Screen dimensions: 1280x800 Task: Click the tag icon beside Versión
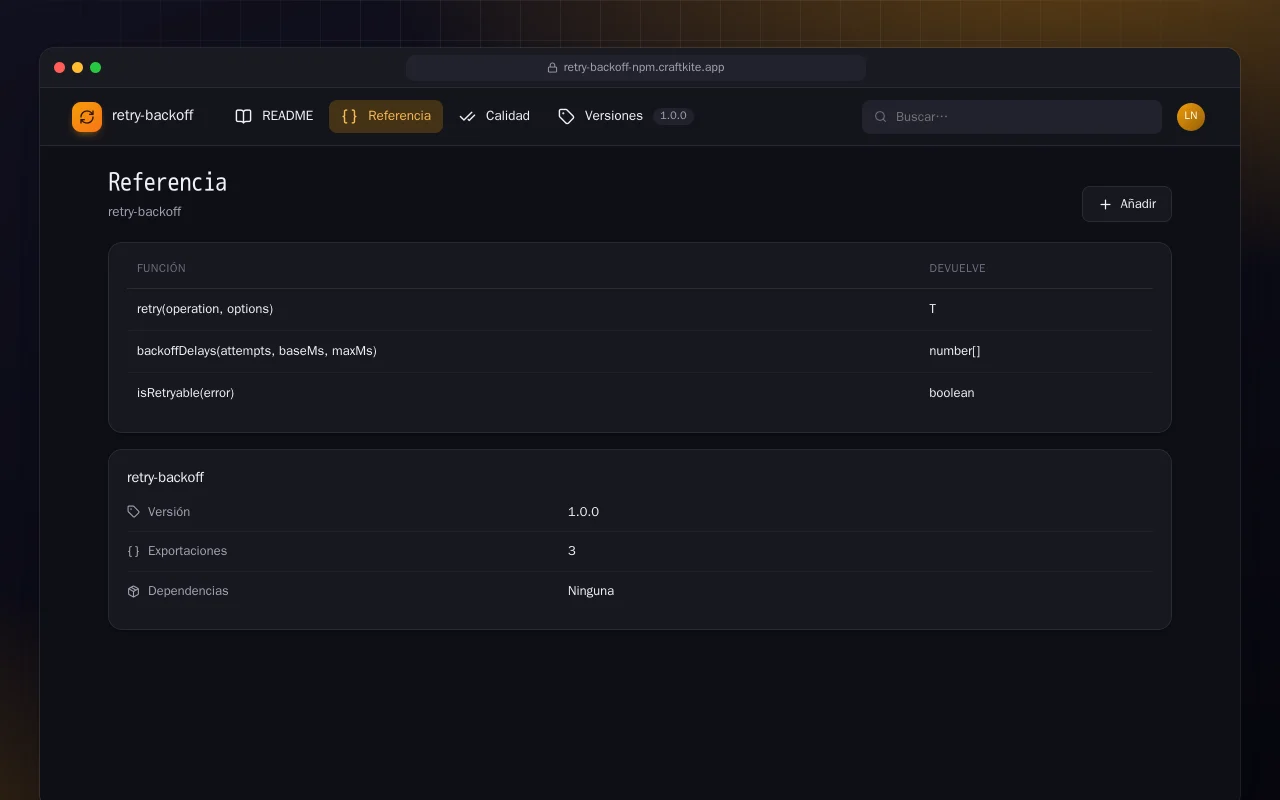tap(134, 512)
